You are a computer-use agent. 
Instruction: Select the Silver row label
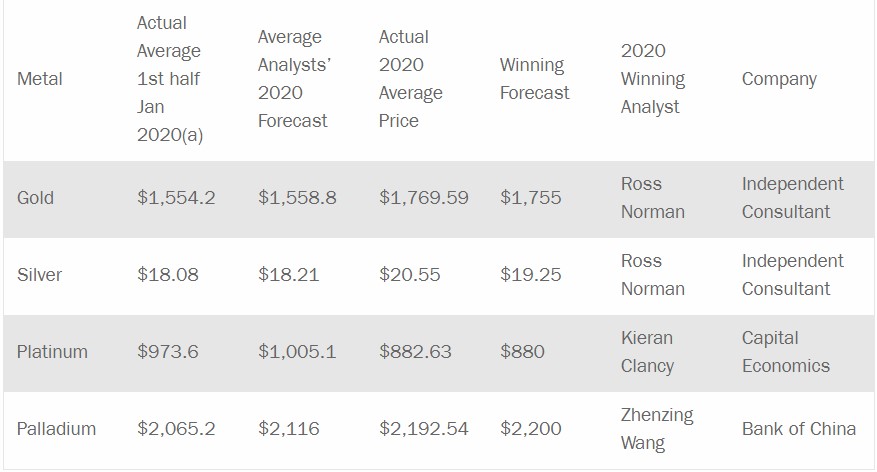pos(38,275)
